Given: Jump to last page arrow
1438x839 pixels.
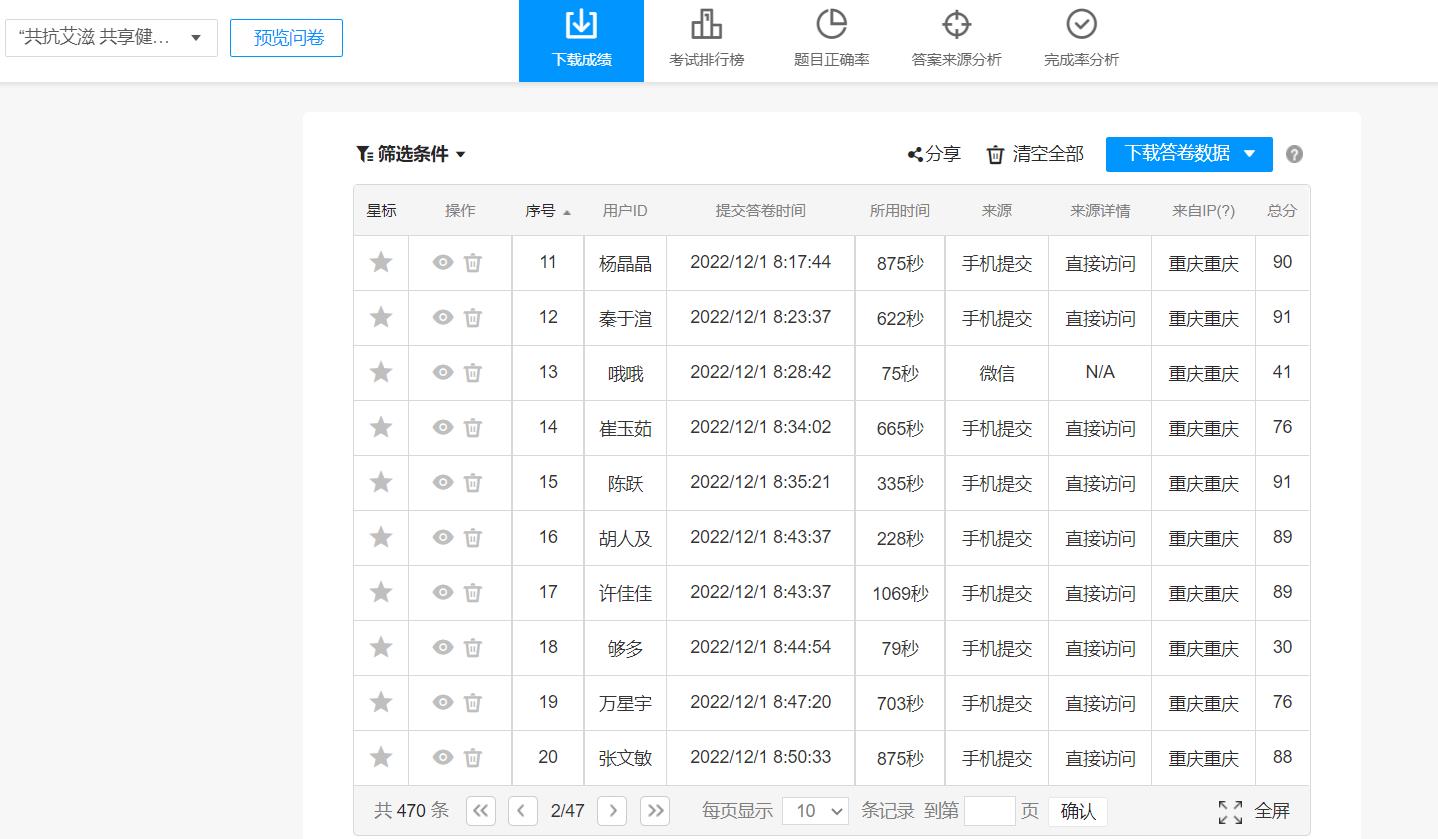Looking at the screenshot, I should 655,811.
